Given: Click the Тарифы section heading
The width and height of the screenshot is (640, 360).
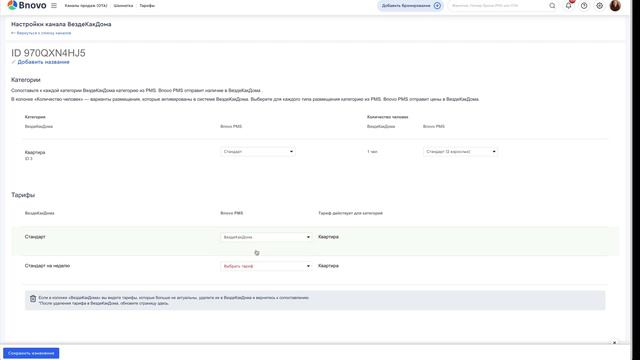Looking at the screenshot, I should point(23,195).
